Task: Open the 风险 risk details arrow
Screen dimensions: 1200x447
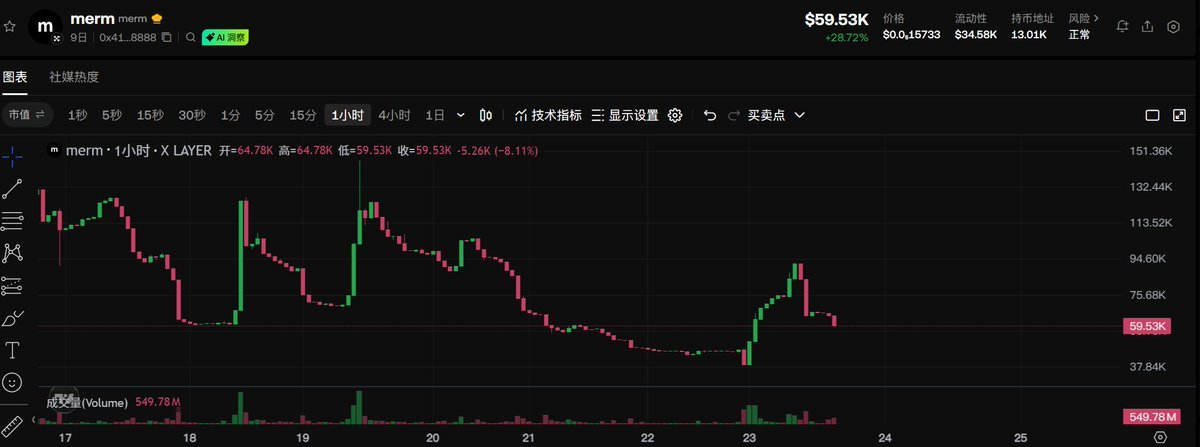Action: [x=1096, y=18]
